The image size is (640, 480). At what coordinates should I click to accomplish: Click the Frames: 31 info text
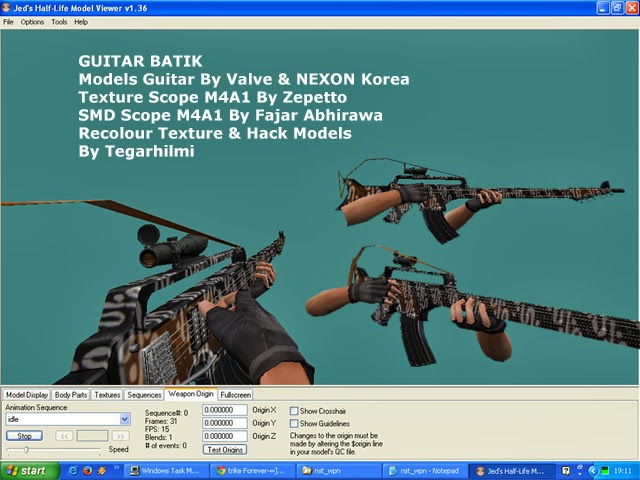[161, 421]
